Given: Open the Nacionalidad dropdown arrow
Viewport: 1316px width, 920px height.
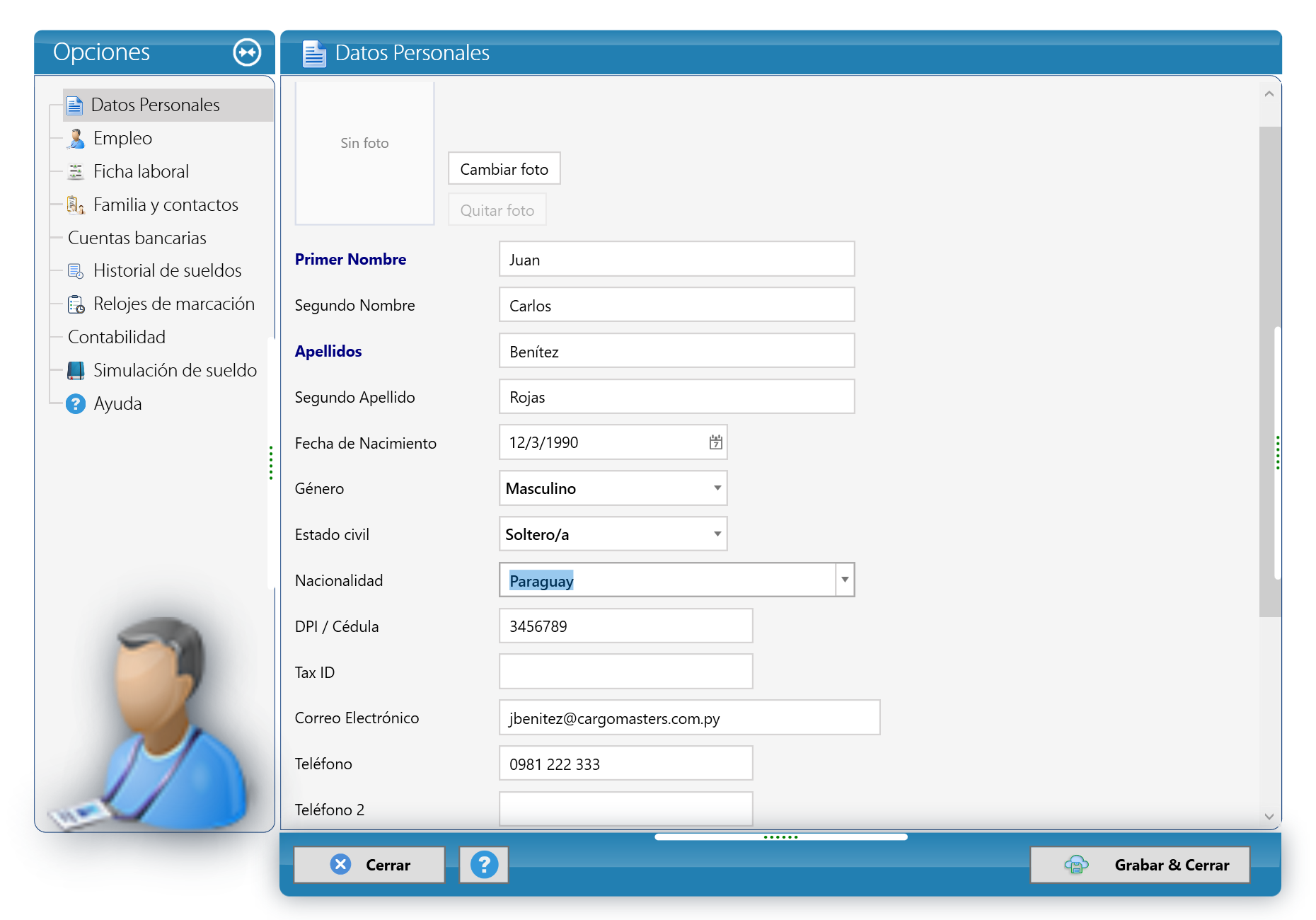Looking at the screenshot, I should (x=845, y=580).
